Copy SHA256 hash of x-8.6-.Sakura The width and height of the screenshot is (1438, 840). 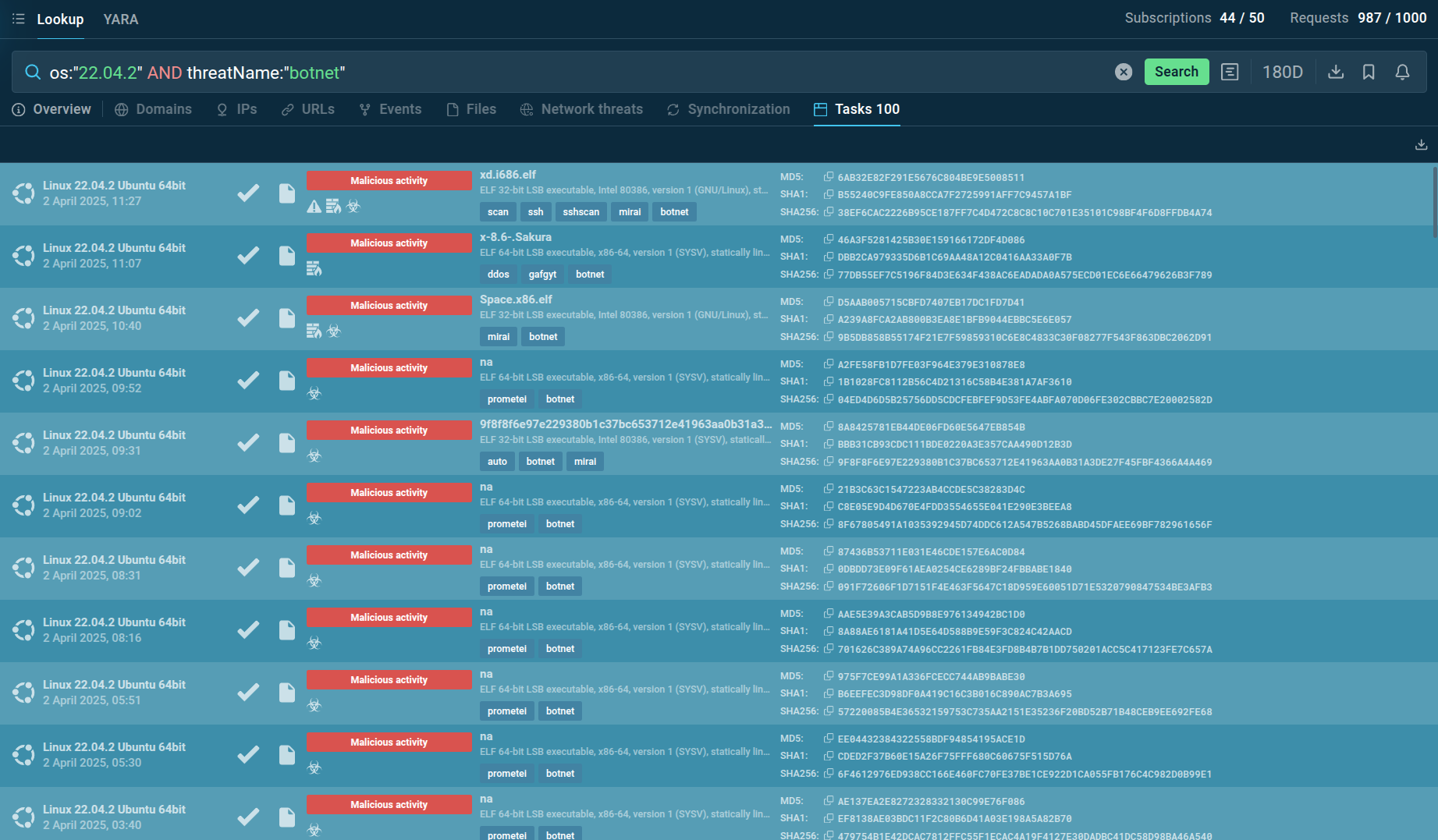click(829, 275)
